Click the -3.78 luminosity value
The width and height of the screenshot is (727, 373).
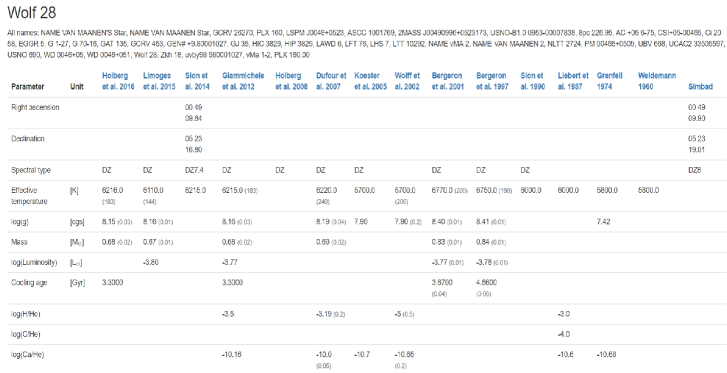[x=484, y=263]
